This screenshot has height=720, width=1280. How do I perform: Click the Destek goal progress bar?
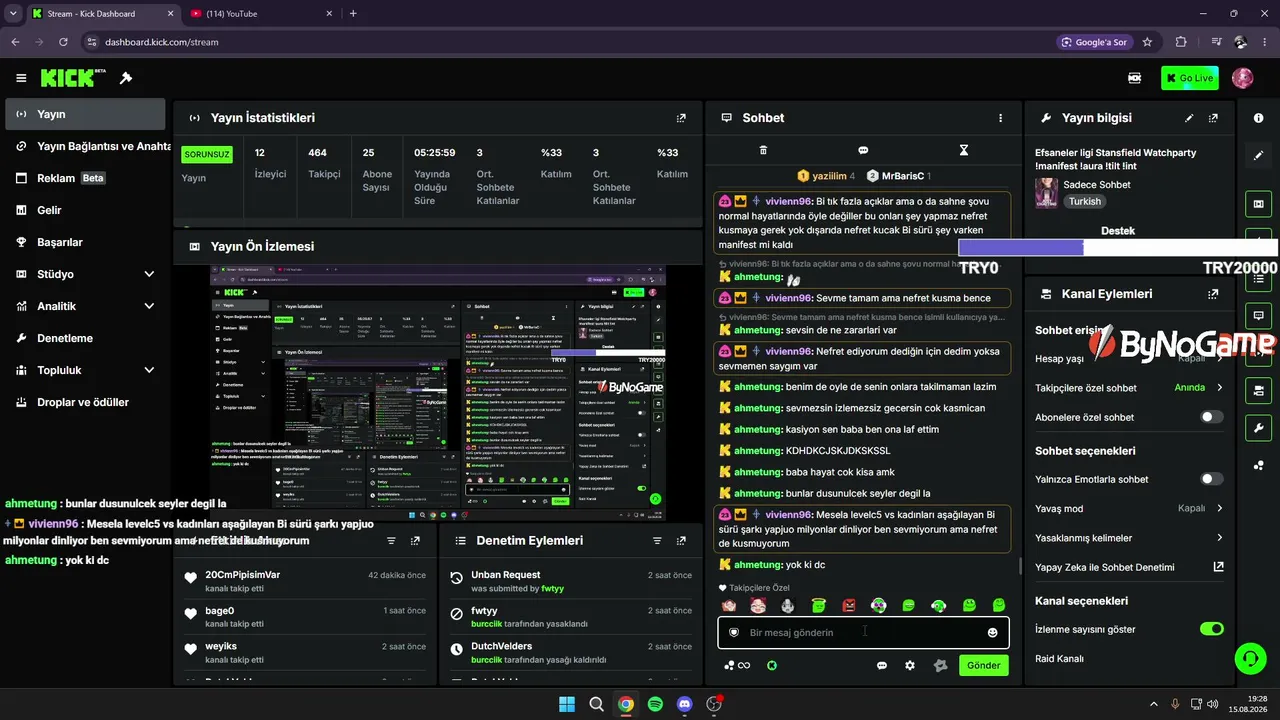point(1118,248)
